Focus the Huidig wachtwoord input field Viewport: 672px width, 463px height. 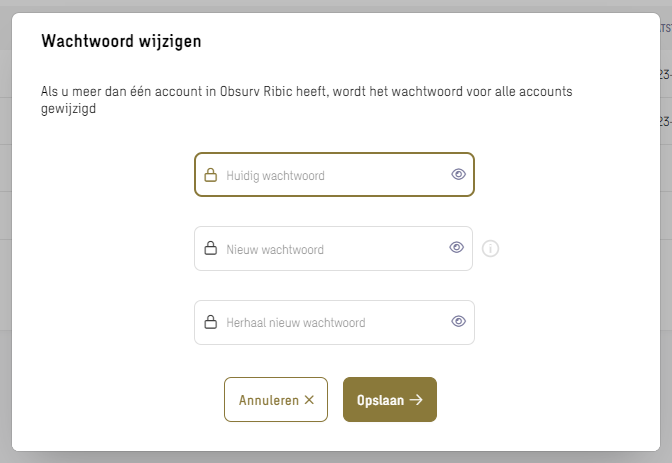334,175
